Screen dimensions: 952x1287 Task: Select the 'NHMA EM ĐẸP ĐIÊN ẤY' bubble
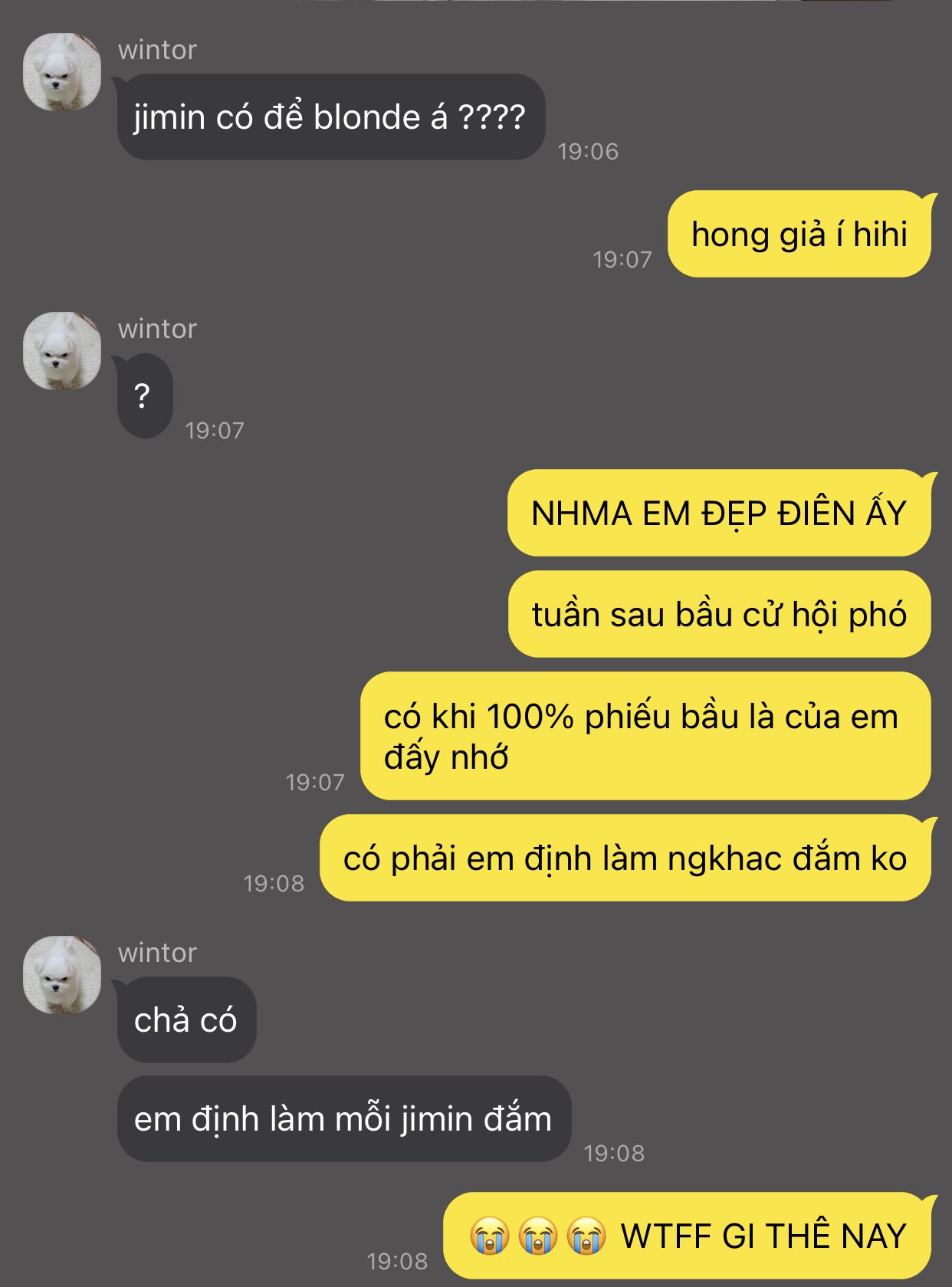(719, 513)
